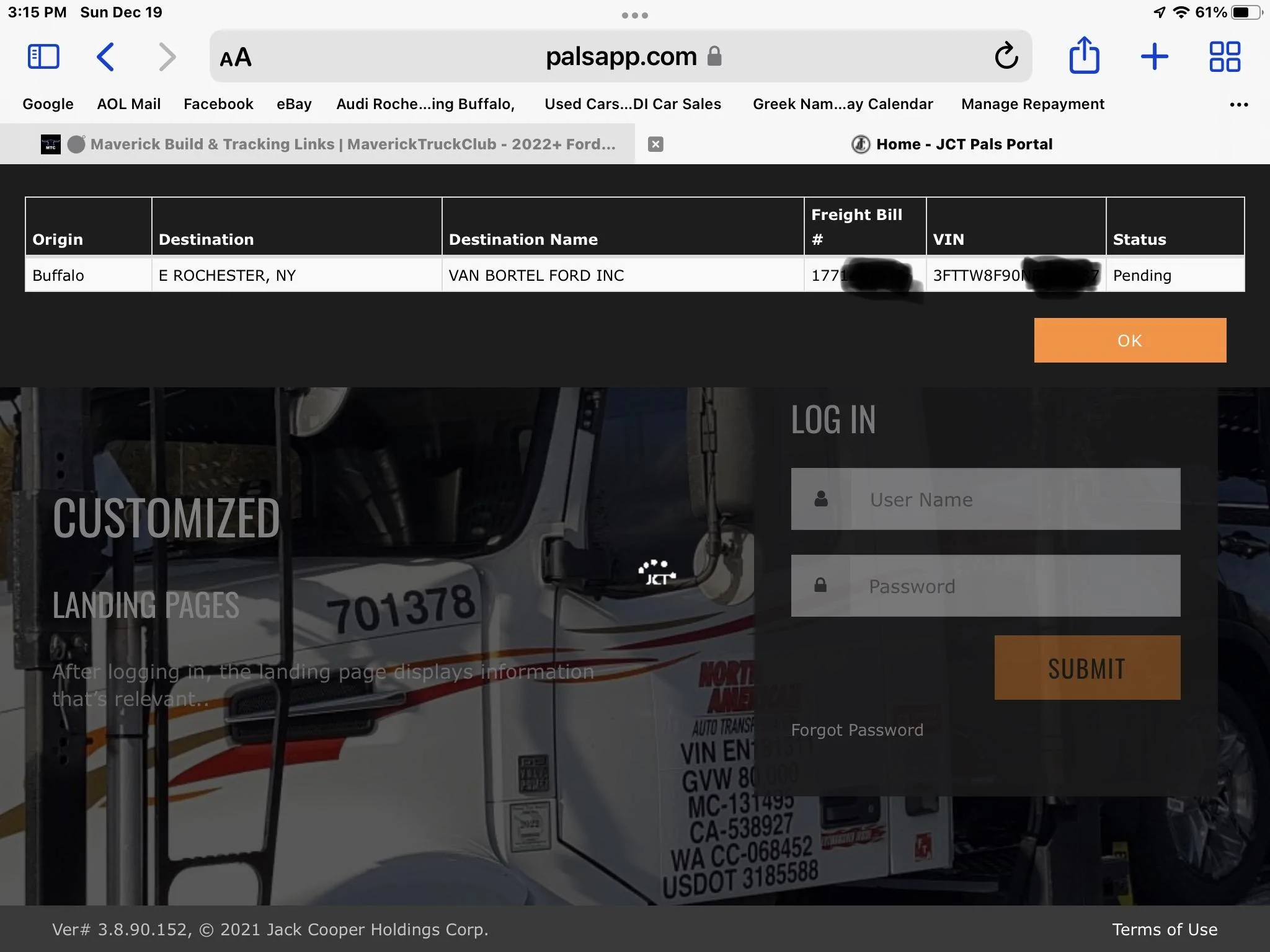
Task: Open the Manage Repayment bookmark
Action: tap(1032, 104)
